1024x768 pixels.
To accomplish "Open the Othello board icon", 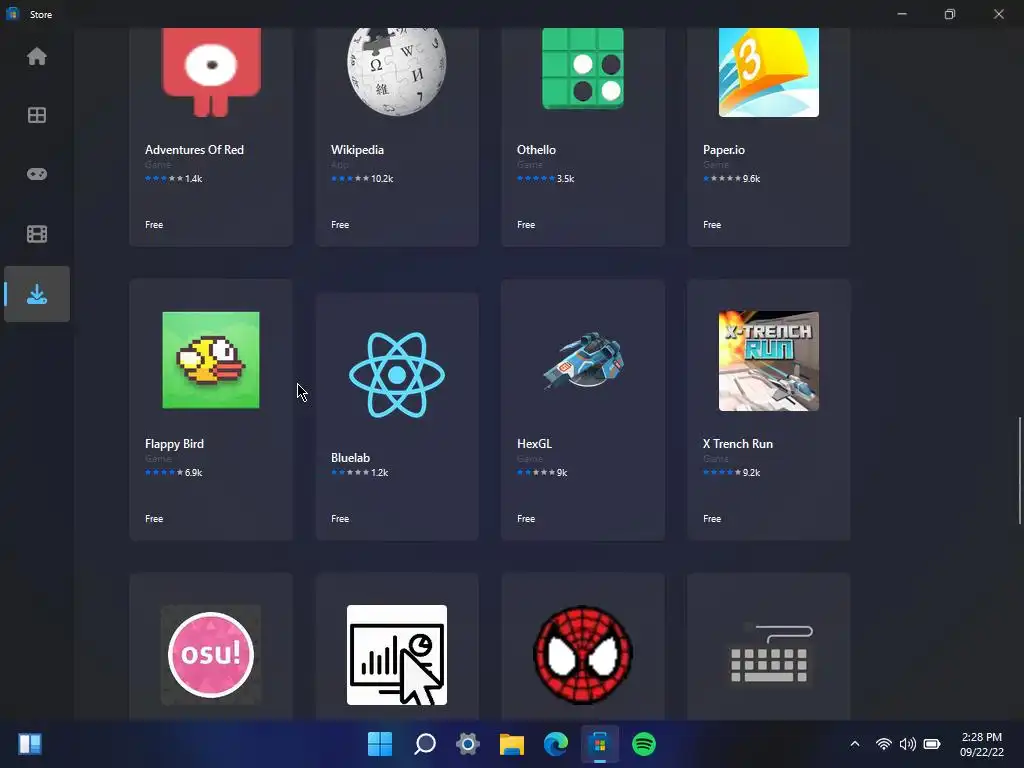I will (583, 69).
